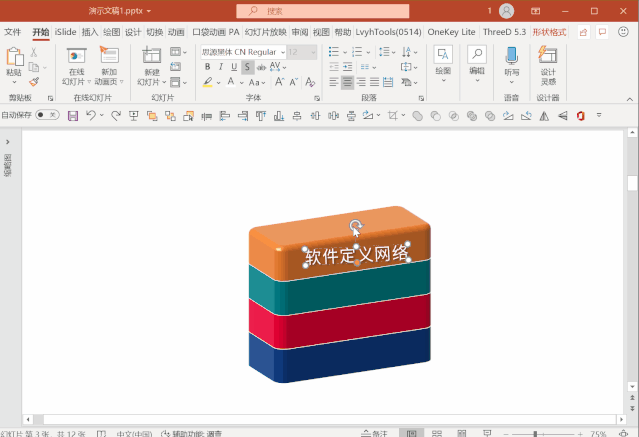The height and width of the screenshot is (437, 639).
Task: Click the Paste (粘贴) clipboard icon
Action: (x=15, y=56)
